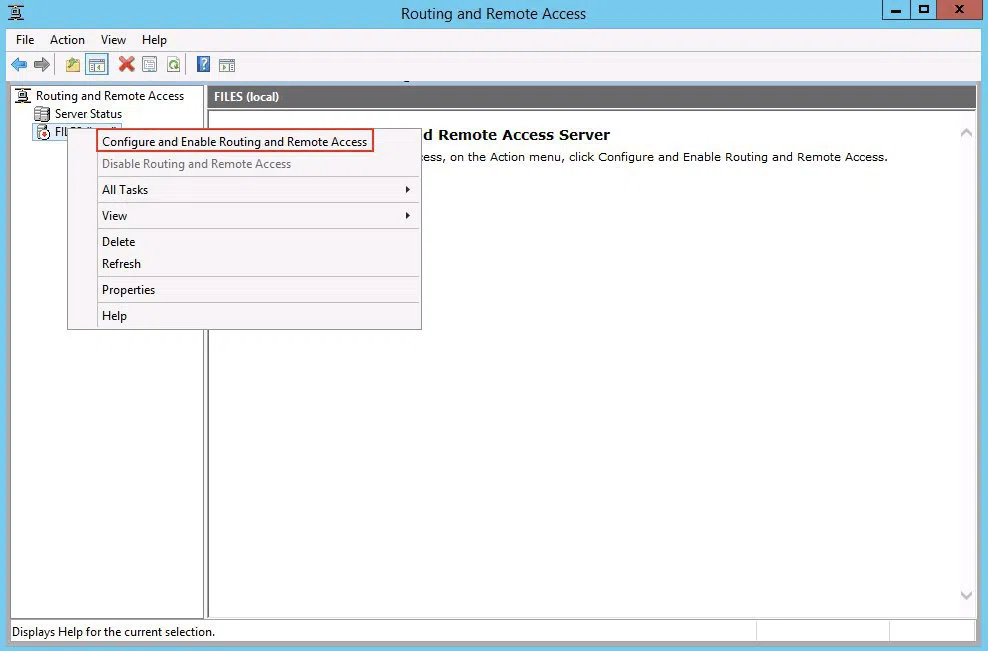This screenshot has width=988, height=651.
Task: Click the scroll down arrow in details pane
Action: click(x=966, y=595)
